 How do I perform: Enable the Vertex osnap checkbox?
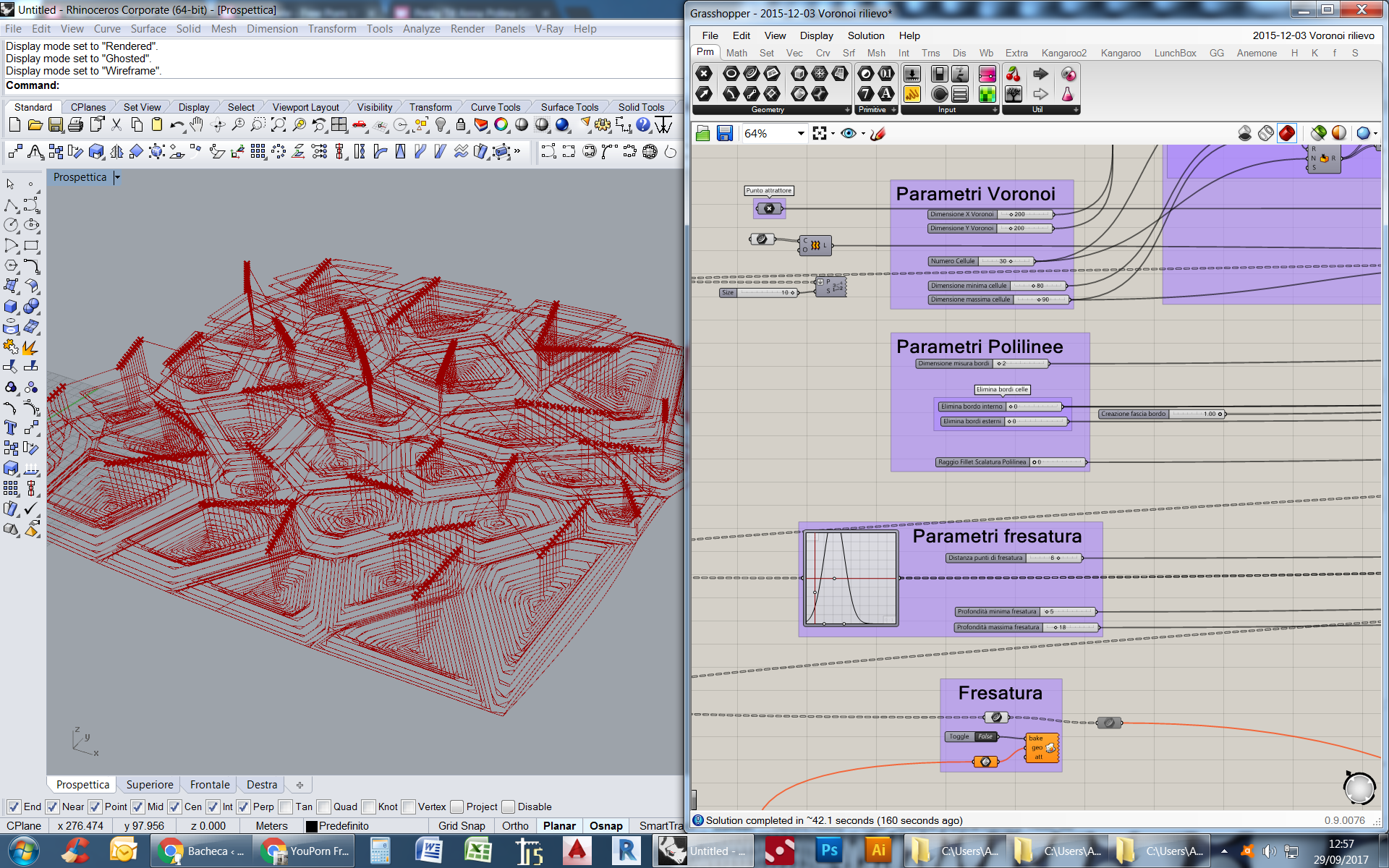coord(408,807)
